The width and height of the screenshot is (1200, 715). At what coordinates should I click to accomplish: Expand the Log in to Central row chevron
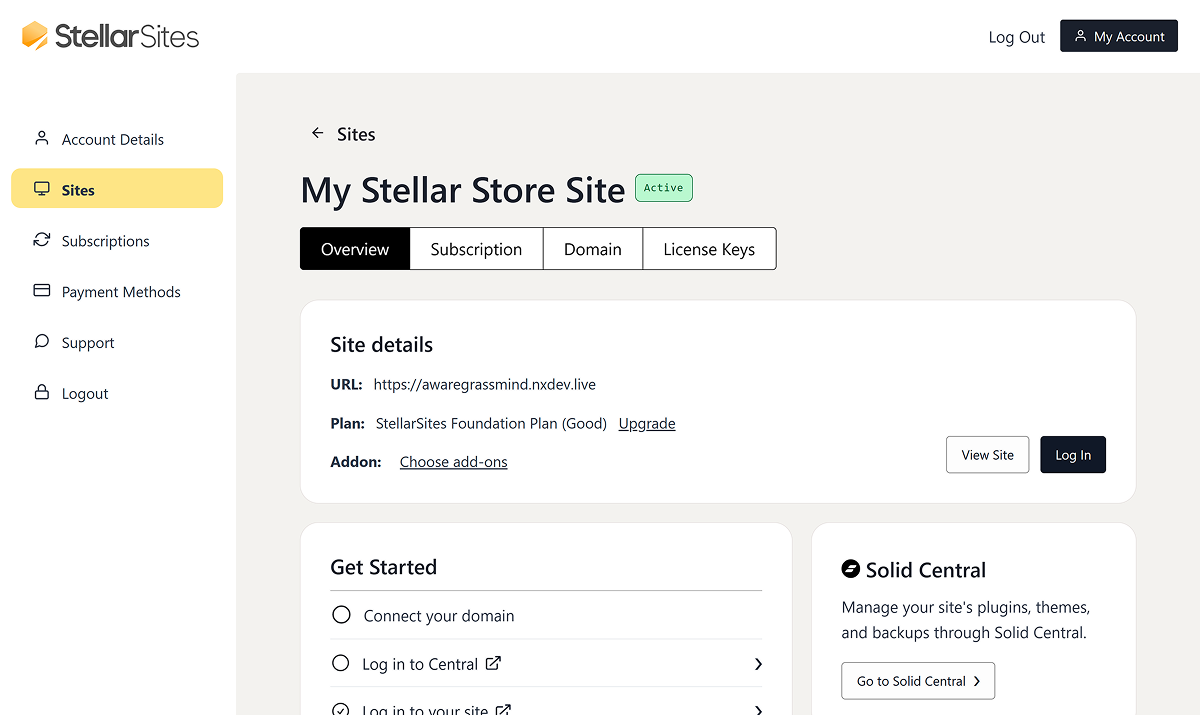tap(757, 663)
